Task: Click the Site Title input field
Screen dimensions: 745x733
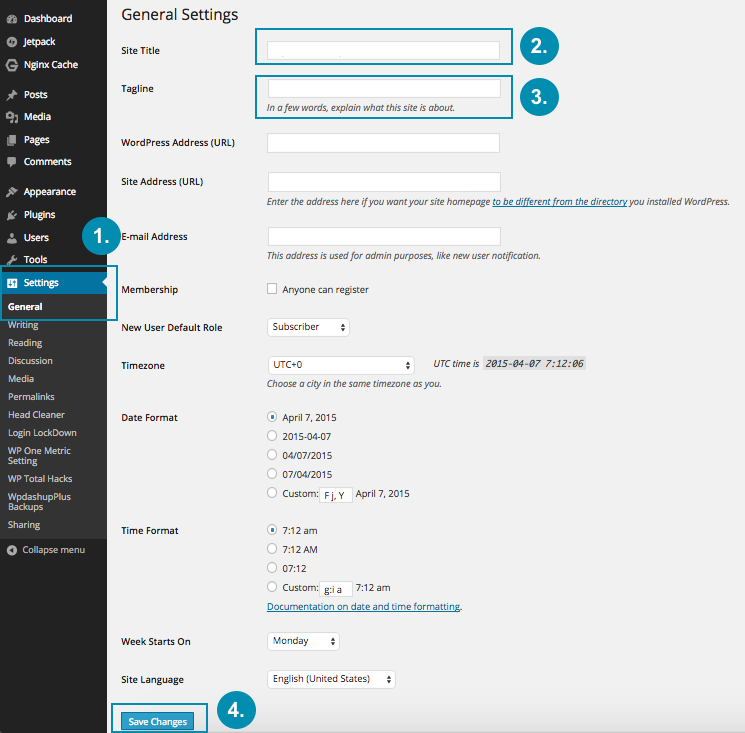Action: [383, 50]
